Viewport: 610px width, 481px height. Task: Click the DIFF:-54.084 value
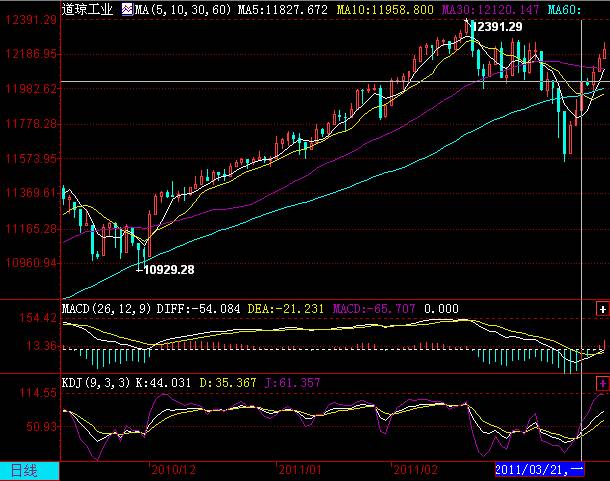tap(198, 309)
